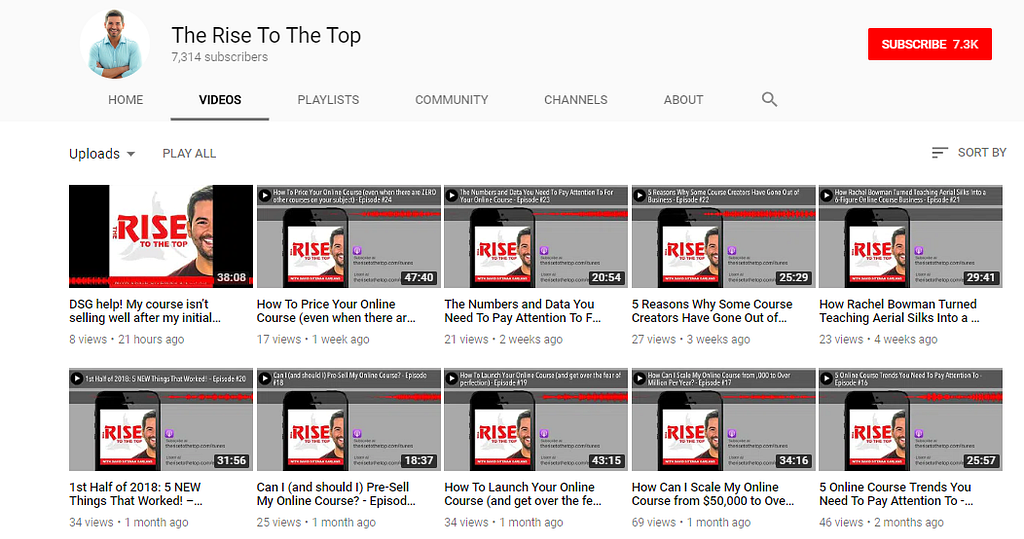Image resolution: width=1024 pixels, height=539 pixels.
Task: Click play icon on Episode #16 thumbnail banner
Action: tap(827, 378)
